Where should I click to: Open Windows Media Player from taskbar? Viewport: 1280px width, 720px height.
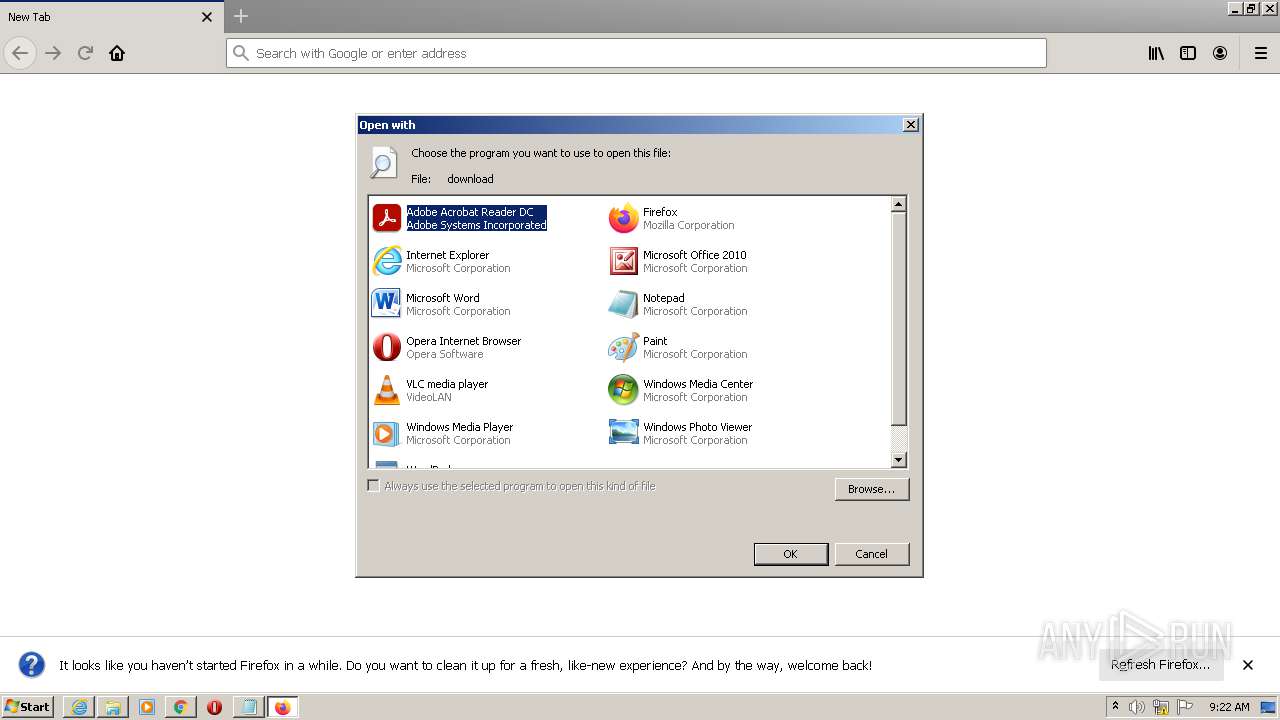[x=147, y=707]
